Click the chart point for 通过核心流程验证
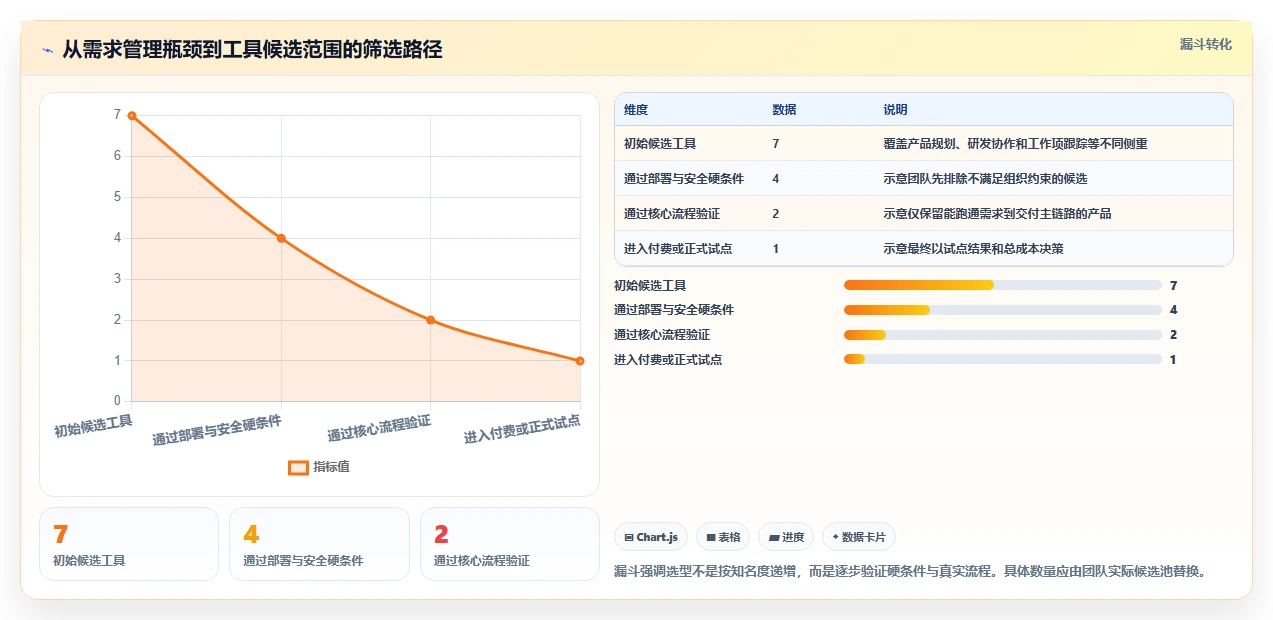This screenshot has width=1273, height=620. pos(431,320)
